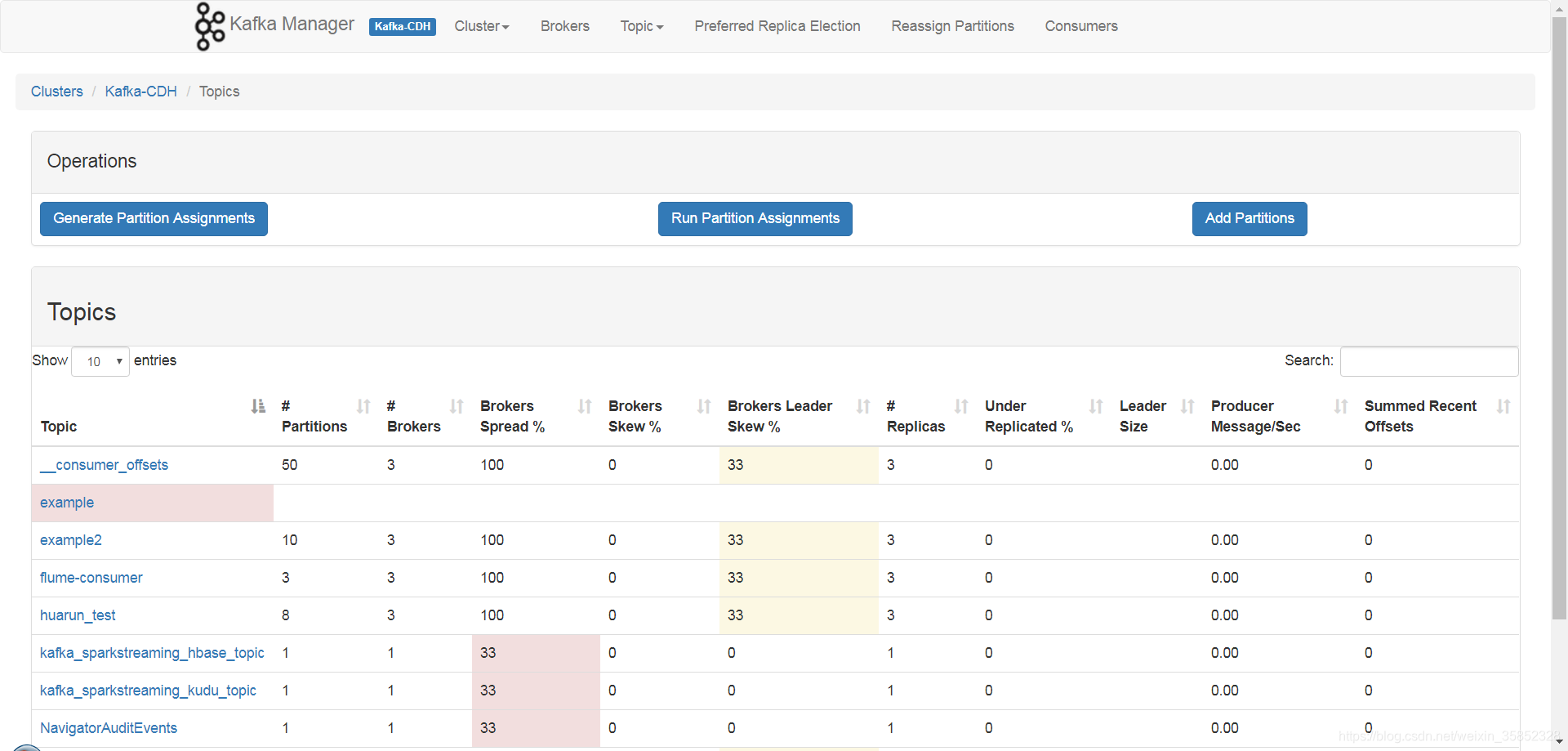Sort by Leader Size column icon
The image size is (1568, 751).
tap(1187, 406)
